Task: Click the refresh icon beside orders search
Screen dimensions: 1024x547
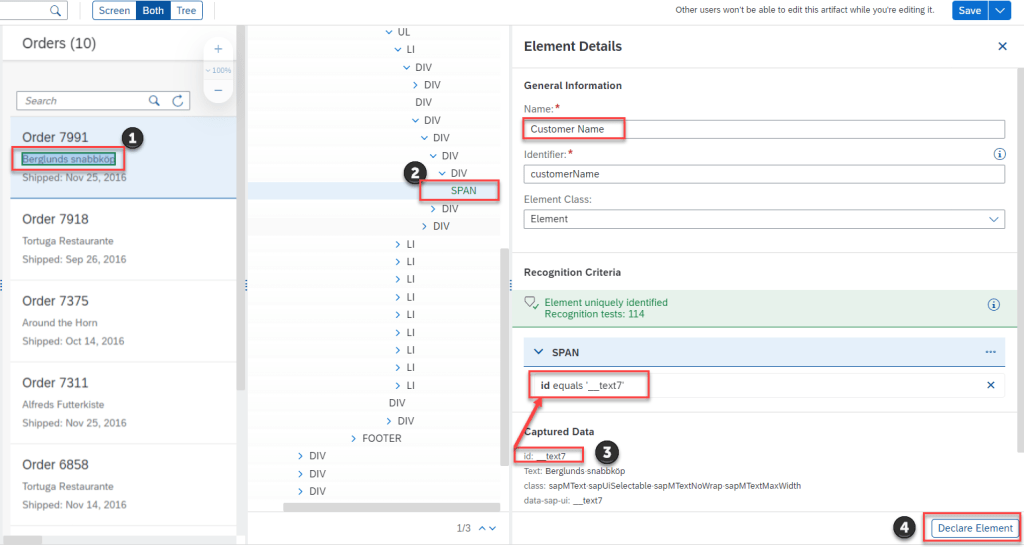Action: [x=178, y=101]
